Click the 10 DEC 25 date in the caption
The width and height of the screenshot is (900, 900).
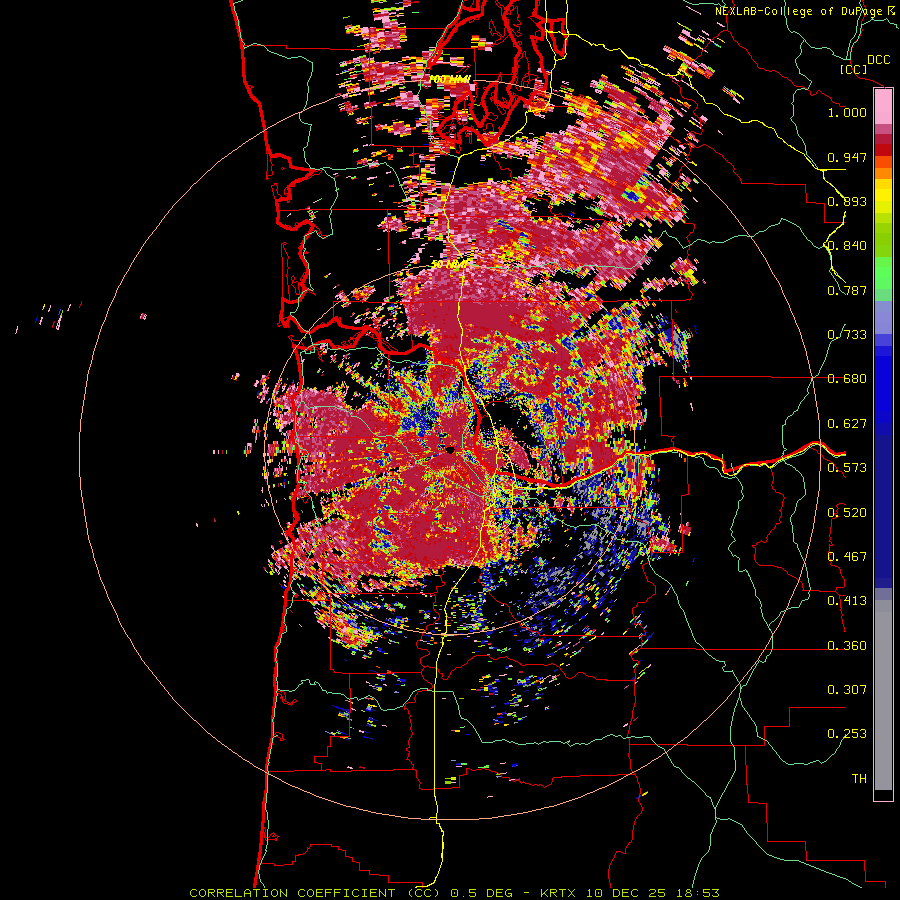tap(628, 893)
